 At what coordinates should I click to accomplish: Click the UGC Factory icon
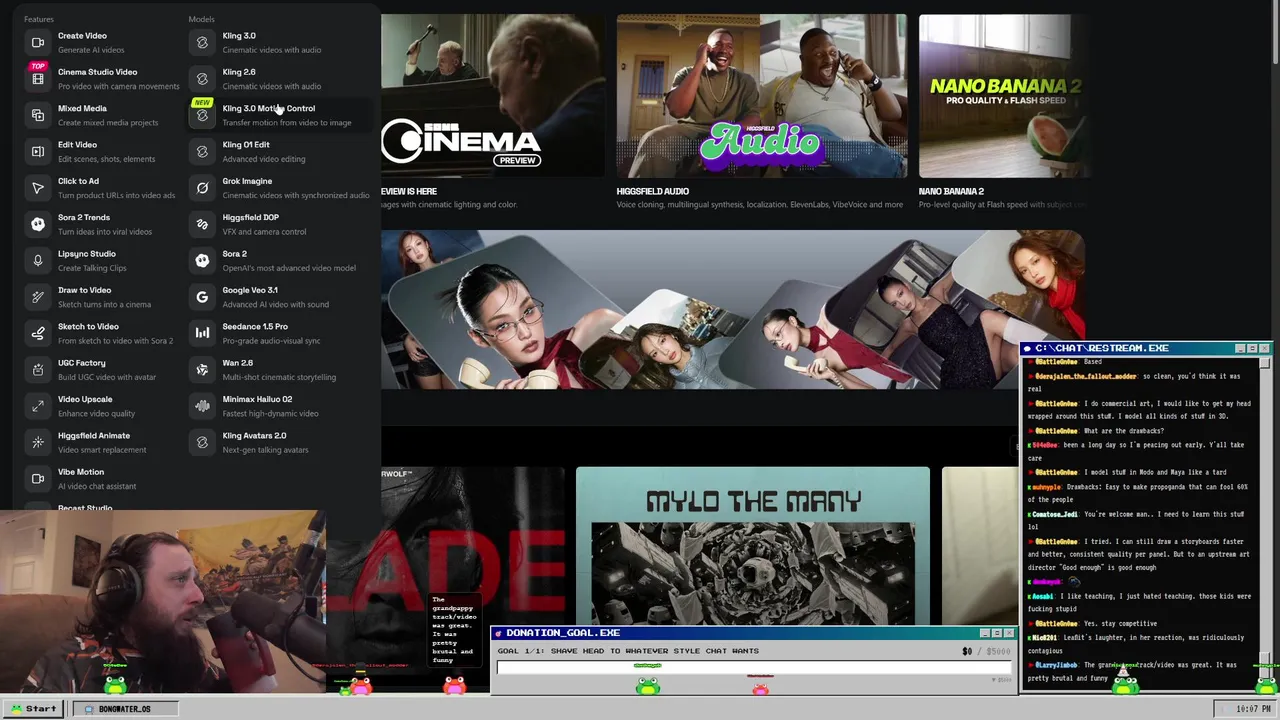(x=38, y=369)
